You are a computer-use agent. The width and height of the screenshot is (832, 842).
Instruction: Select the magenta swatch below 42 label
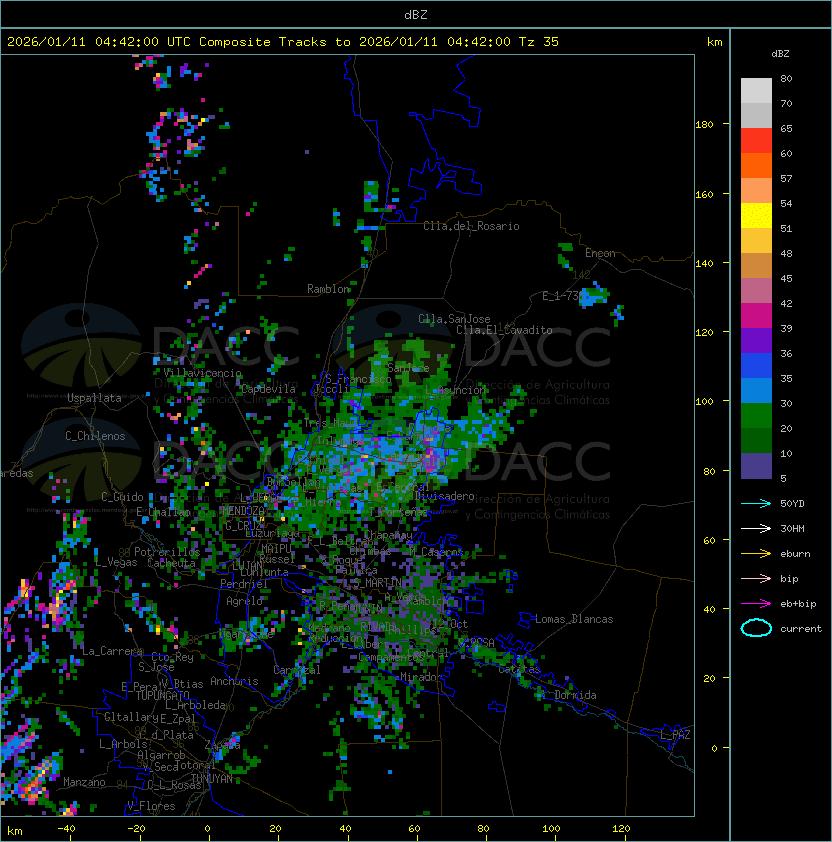click(x=756, y=316)
